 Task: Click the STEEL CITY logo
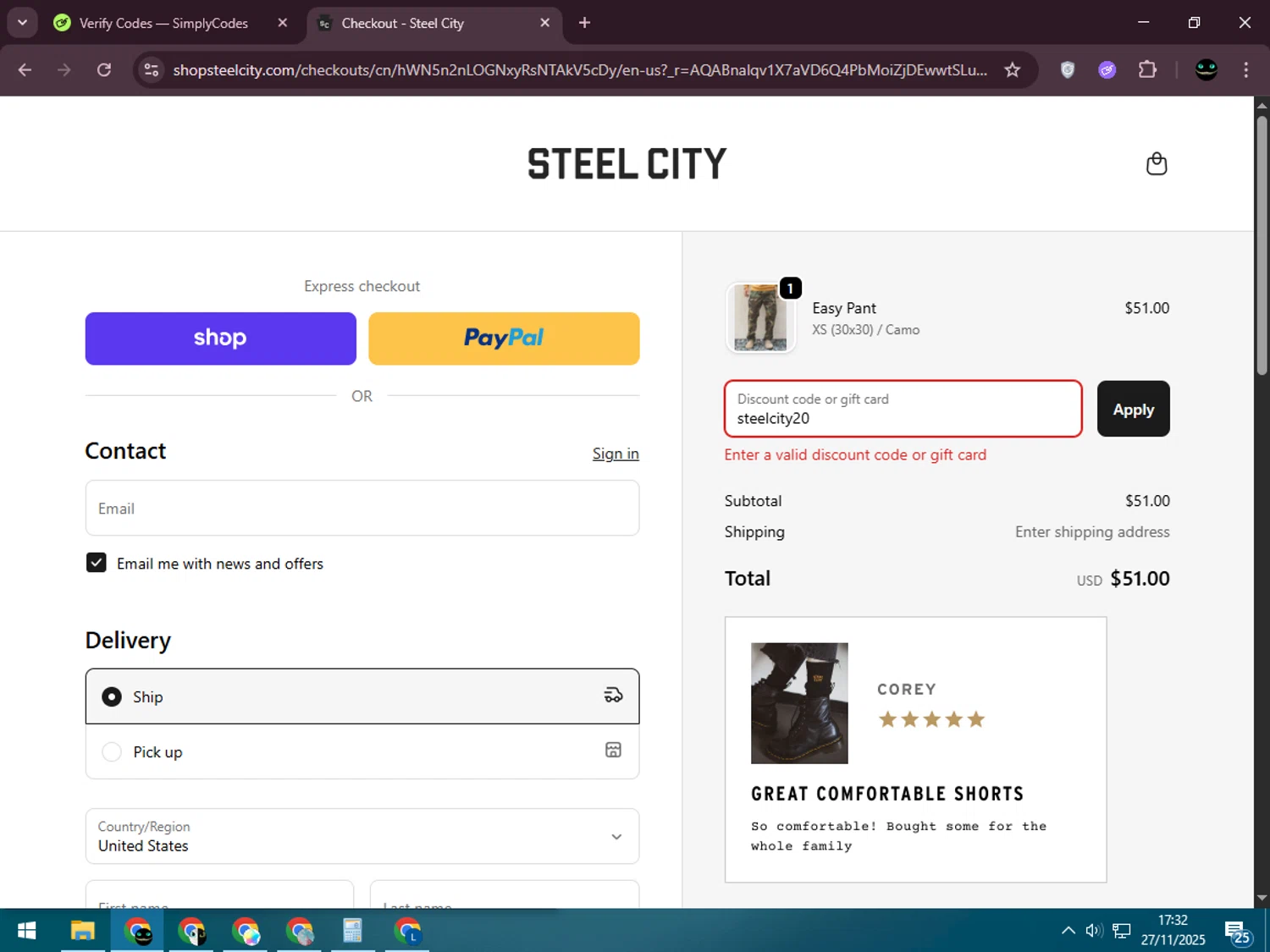point(627,164)
